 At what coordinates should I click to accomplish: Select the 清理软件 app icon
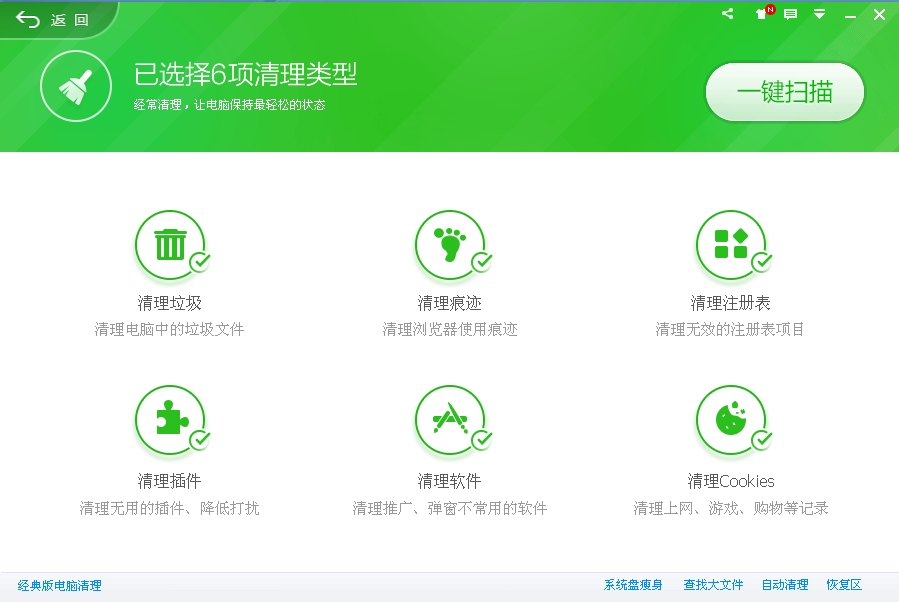tap(449, 420)
